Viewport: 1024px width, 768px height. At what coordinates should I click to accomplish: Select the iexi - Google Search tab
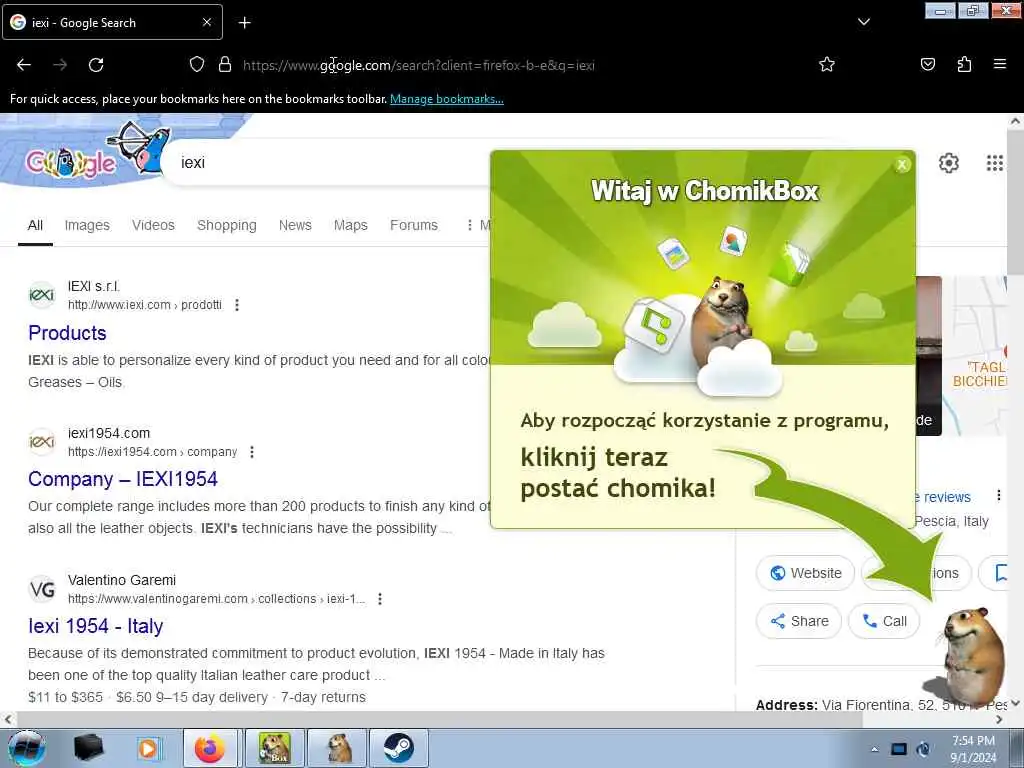click(112, 22)
